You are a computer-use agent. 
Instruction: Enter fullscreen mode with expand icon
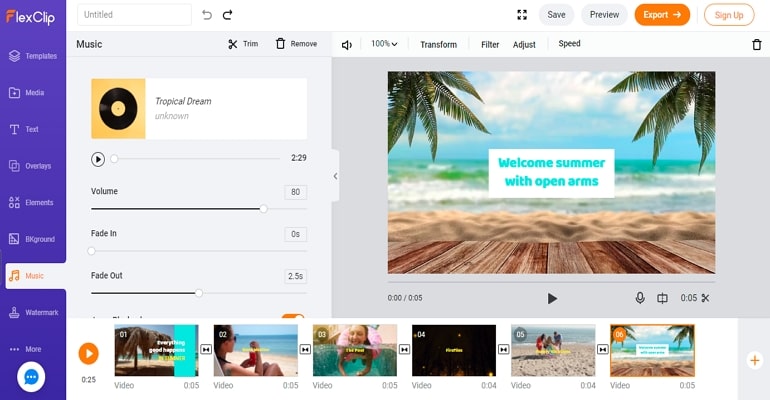(x=522, y=15)
